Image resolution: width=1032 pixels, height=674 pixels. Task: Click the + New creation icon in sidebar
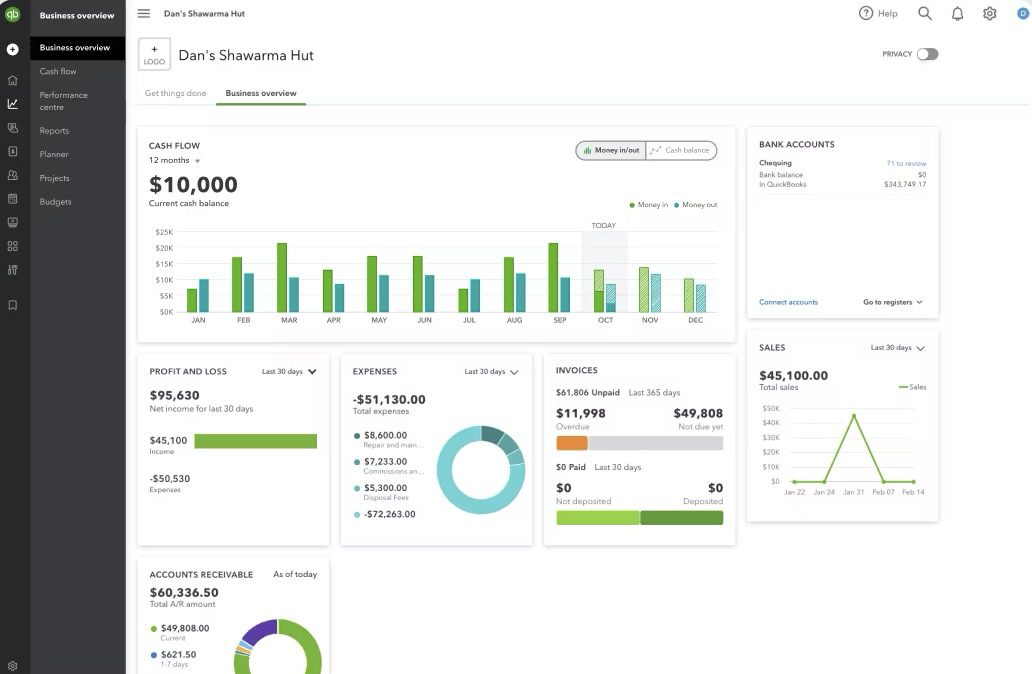pos(10,46)
